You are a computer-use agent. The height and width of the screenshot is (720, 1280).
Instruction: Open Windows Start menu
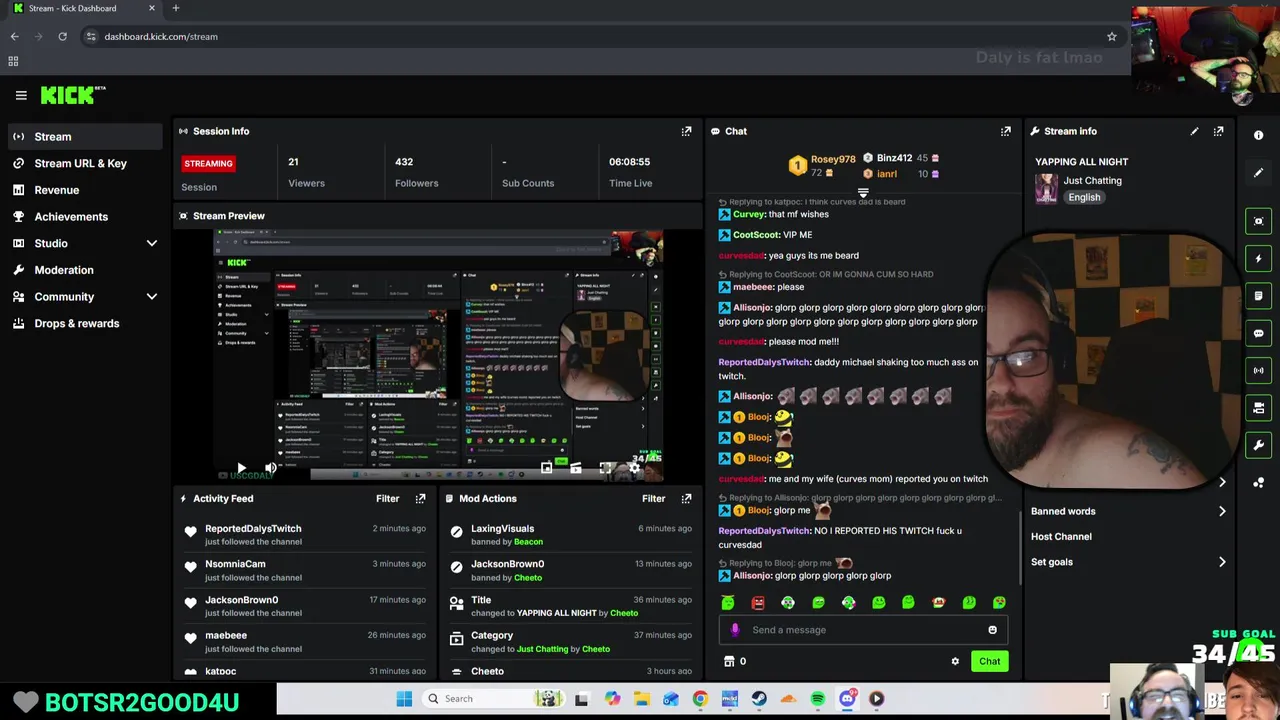404,699
